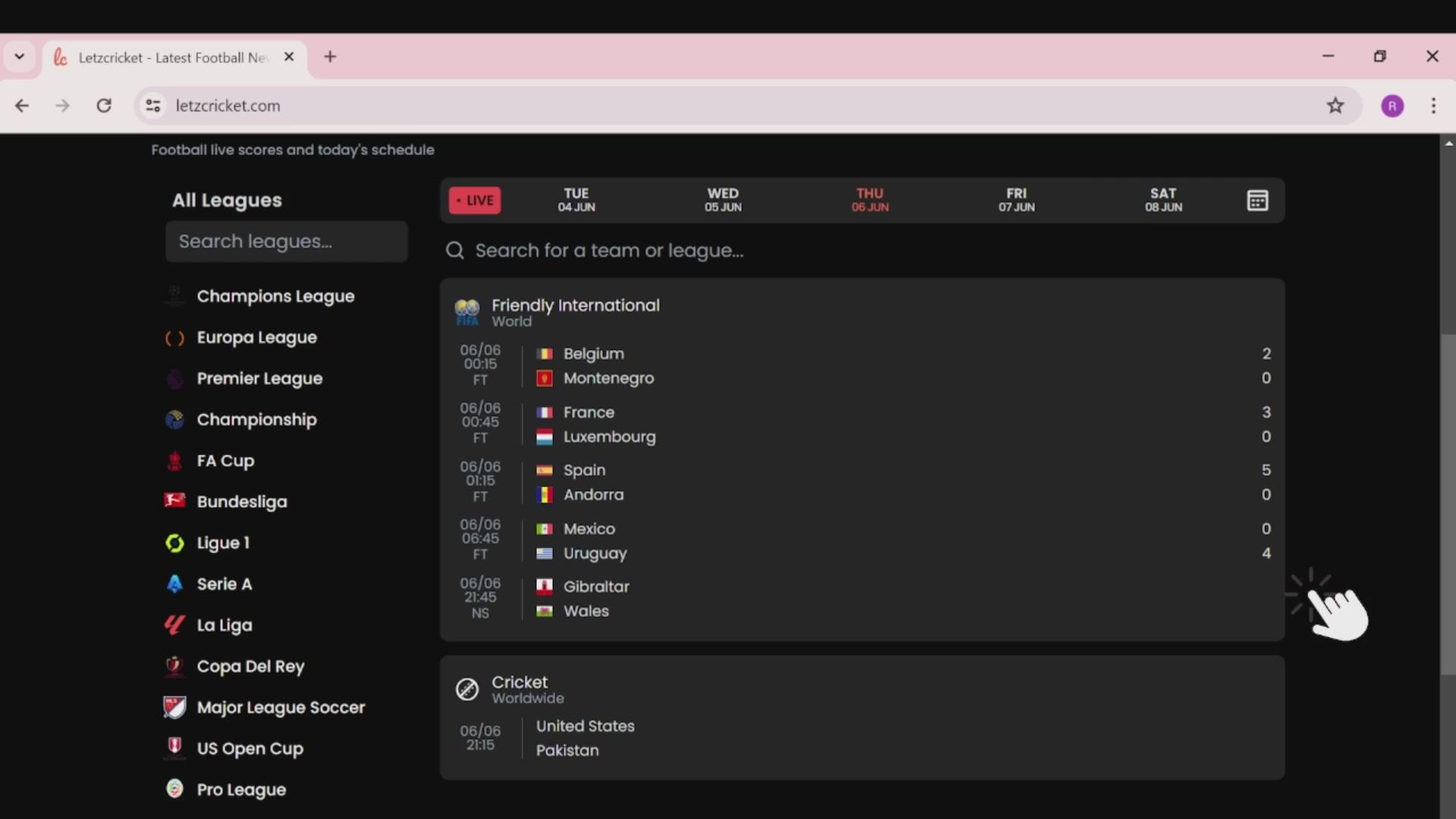Click the France flag icon
Screen dimensions: 1456x819
pyautogui.click(x=544, y=413)
